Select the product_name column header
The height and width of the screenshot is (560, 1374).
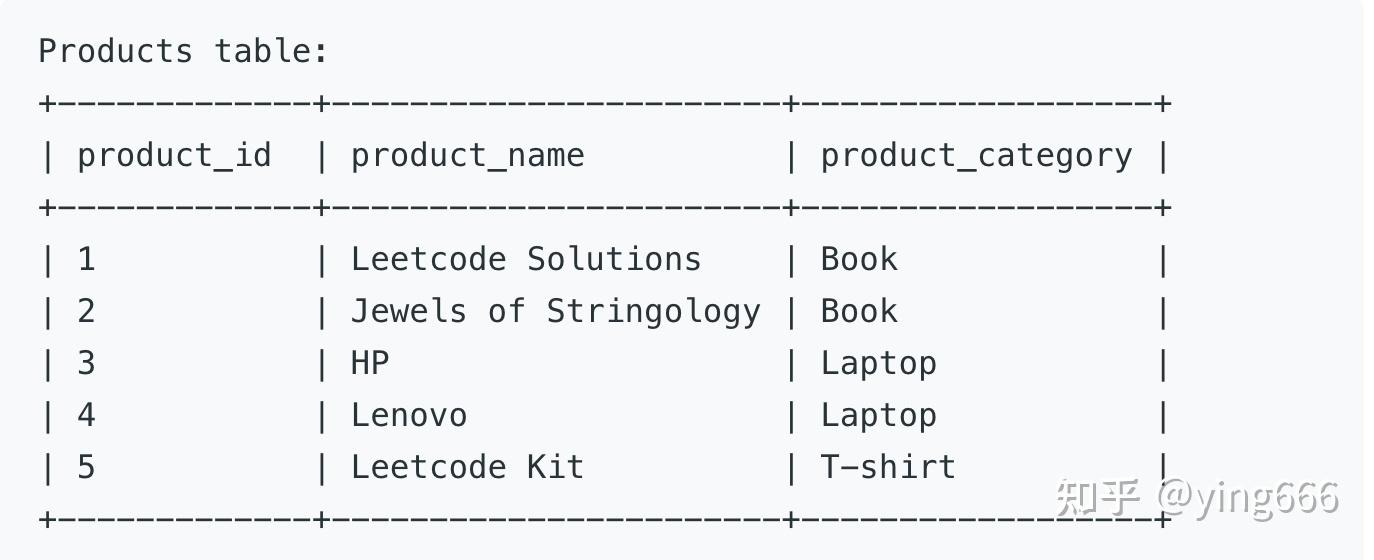click(467, 156)
